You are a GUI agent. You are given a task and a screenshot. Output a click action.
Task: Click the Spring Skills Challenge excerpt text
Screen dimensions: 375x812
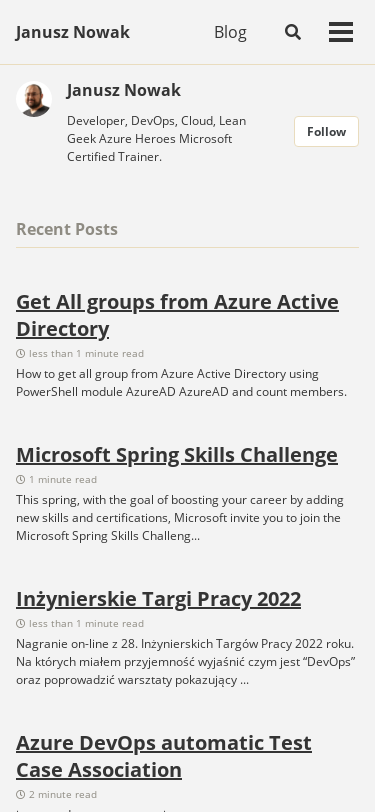click(180, 518)
